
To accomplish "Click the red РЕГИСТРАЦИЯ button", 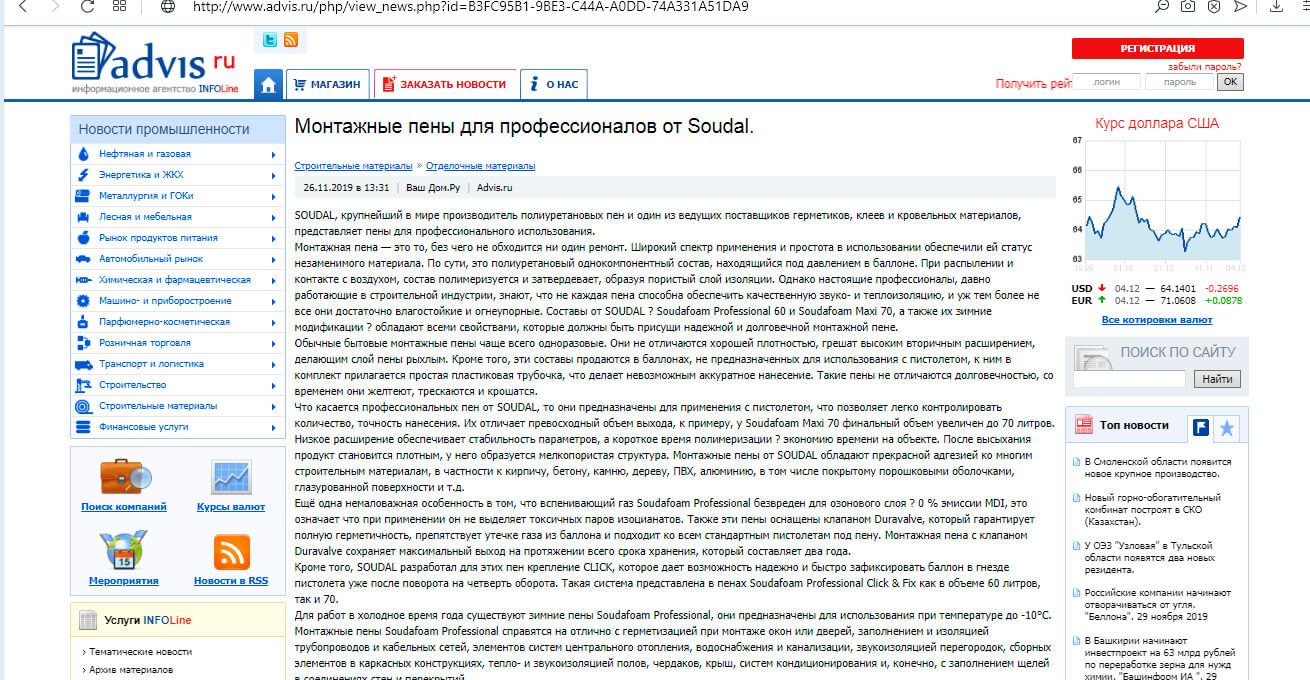I will tap(1157, 48).
